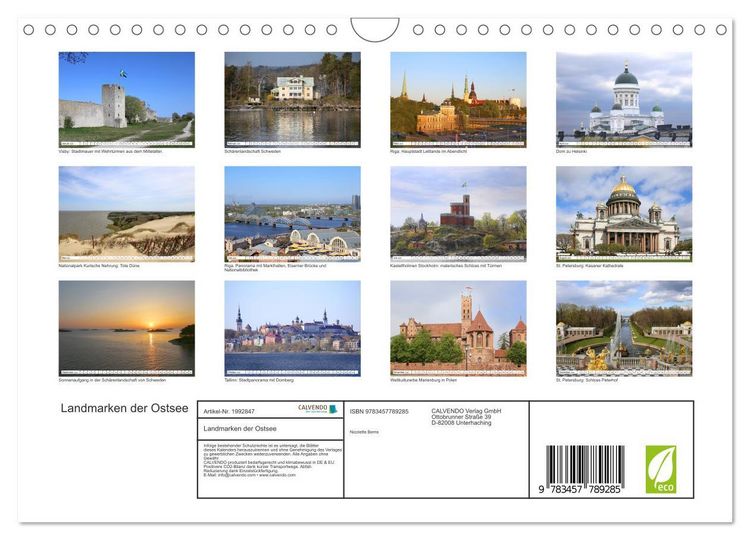Click the caption 'Kastellholmen Stockholm'

[x=446, y=265]
